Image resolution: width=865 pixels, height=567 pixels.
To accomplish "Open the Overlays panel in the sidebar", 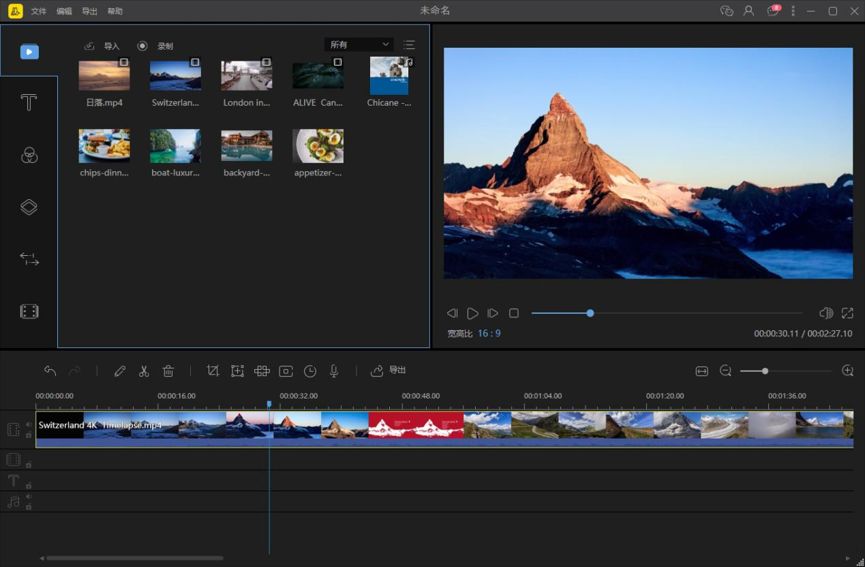I will click(29, 207).
